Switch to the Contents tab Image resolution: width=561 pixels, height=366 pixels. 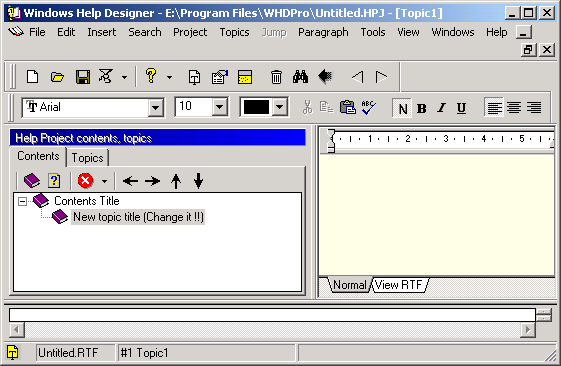[38, 156]
